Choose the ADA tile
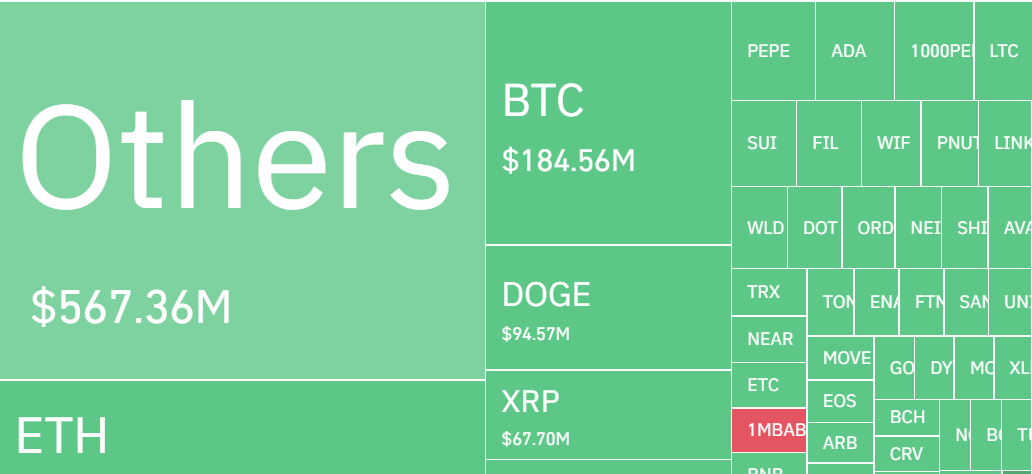This screenshot has width=1032, height=474. (855, 51)
